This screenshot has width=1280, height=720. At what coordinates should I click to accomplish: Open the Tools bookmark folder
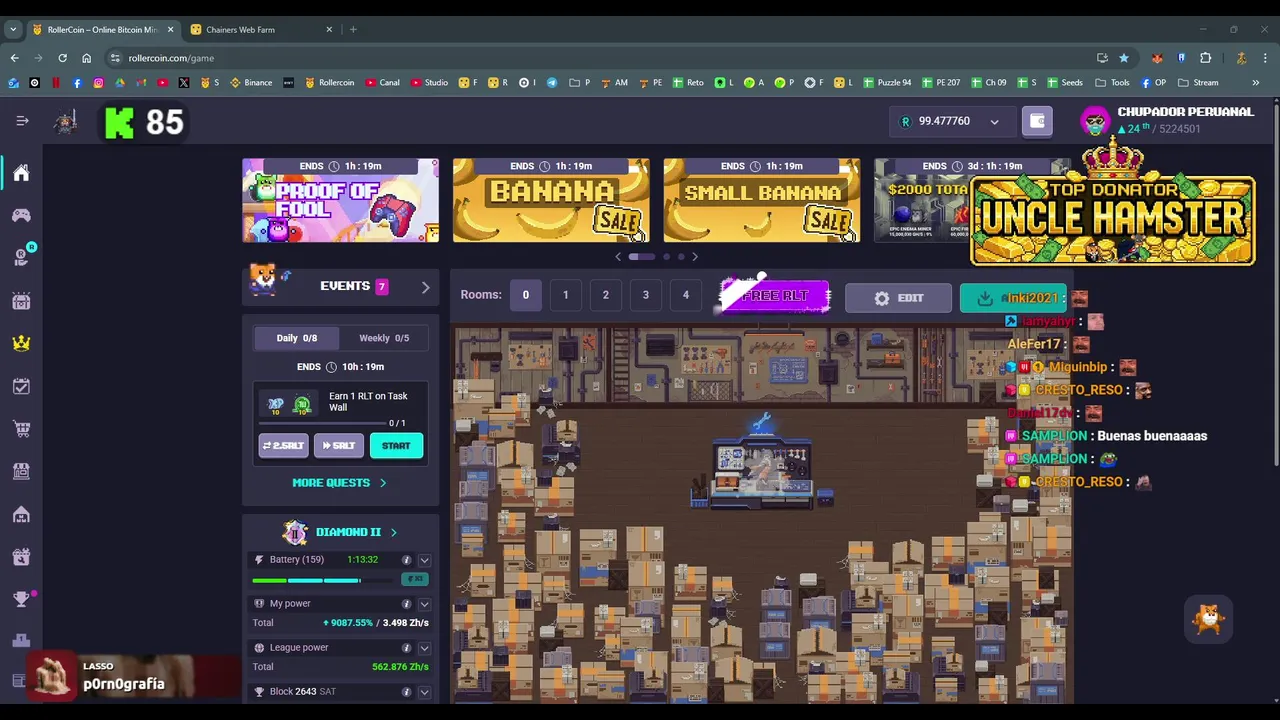(1112, 83)
